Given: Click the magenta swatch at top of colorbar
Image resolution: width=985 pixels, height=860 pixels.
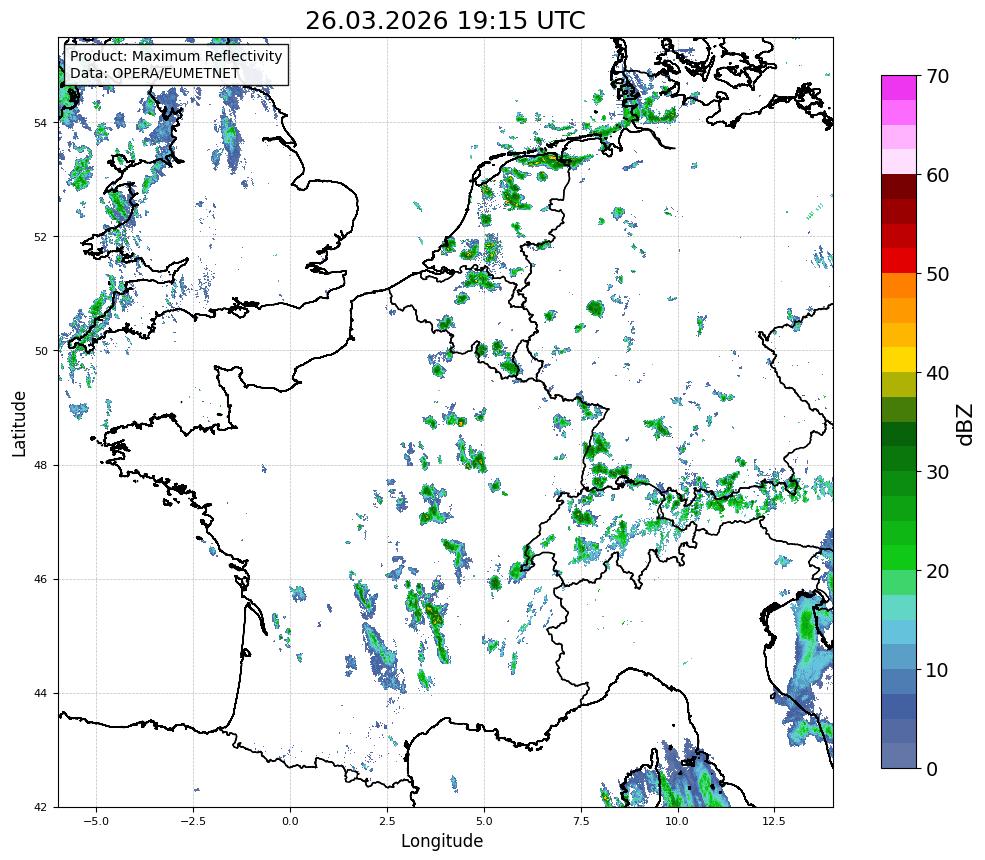Looking at the screenshot, I should [x=899, y=88].
